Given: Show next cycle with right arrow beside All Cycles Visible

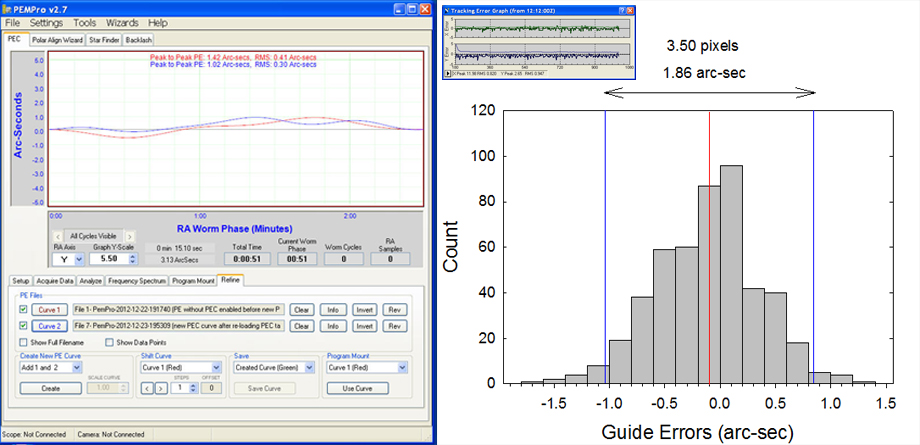Looking at the screenshot, I should point(130,236).
